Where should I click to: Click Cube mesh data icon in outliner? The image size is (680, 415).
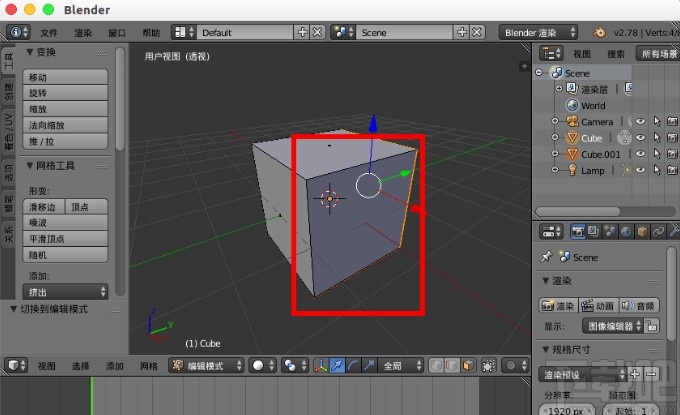(x=624, y=138)
